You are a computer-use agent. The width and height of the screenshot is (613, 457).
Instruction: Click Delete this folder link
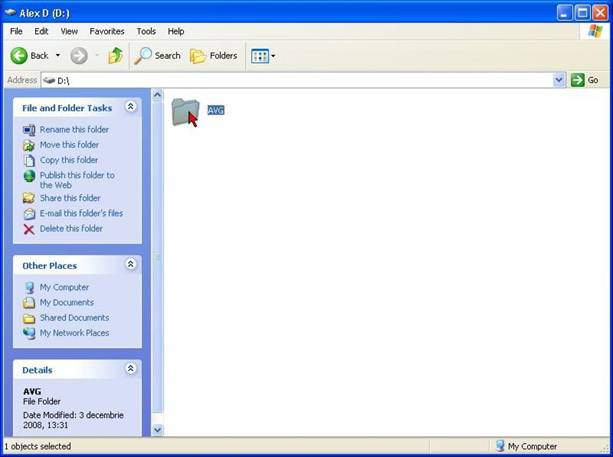coord(71,229)
